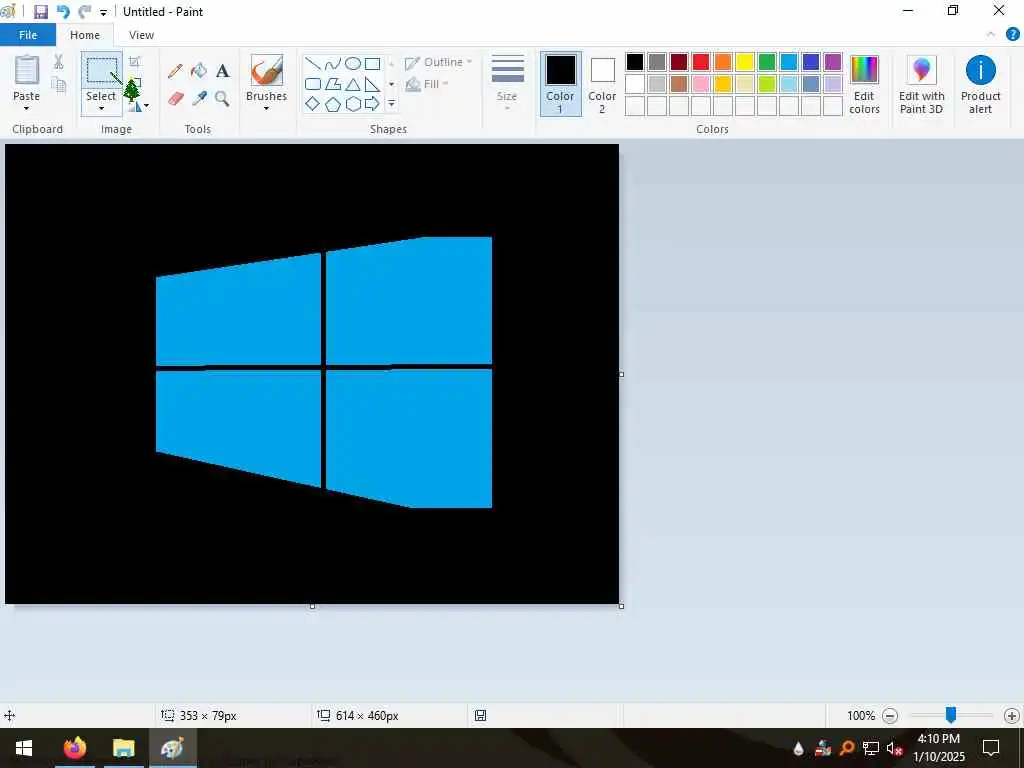Click the Product alert button
This screenshot has width=1024, height=768.
(980, 85)
